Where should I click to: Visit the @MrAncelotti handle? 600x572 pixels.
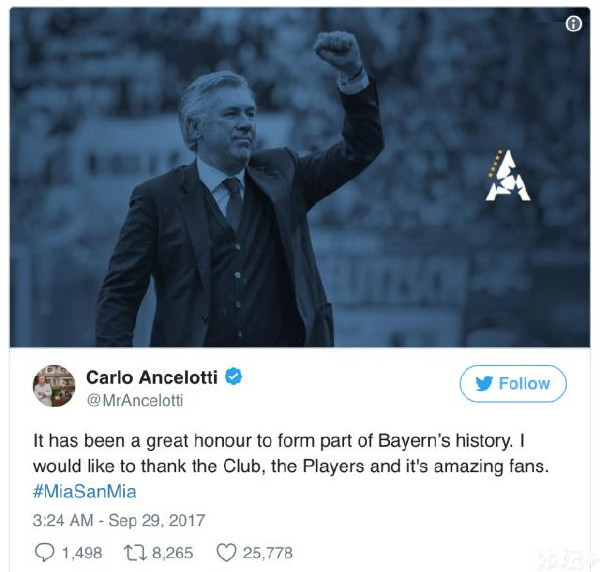click(x=136, y=400)
